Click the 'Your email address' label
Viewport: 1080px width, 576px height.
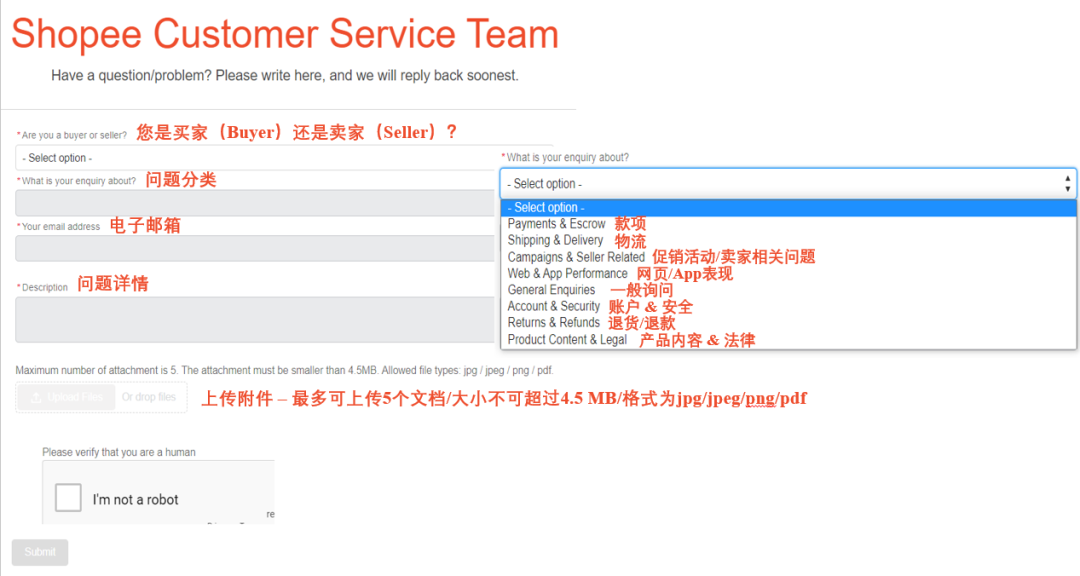61,226
